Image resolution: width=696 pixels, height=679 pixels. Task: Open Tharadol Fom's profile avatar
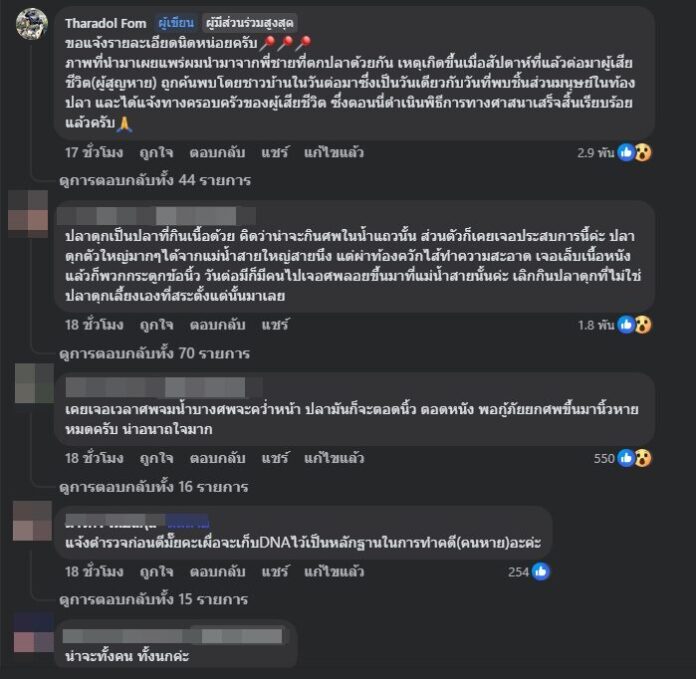click(x=32, y=24)
